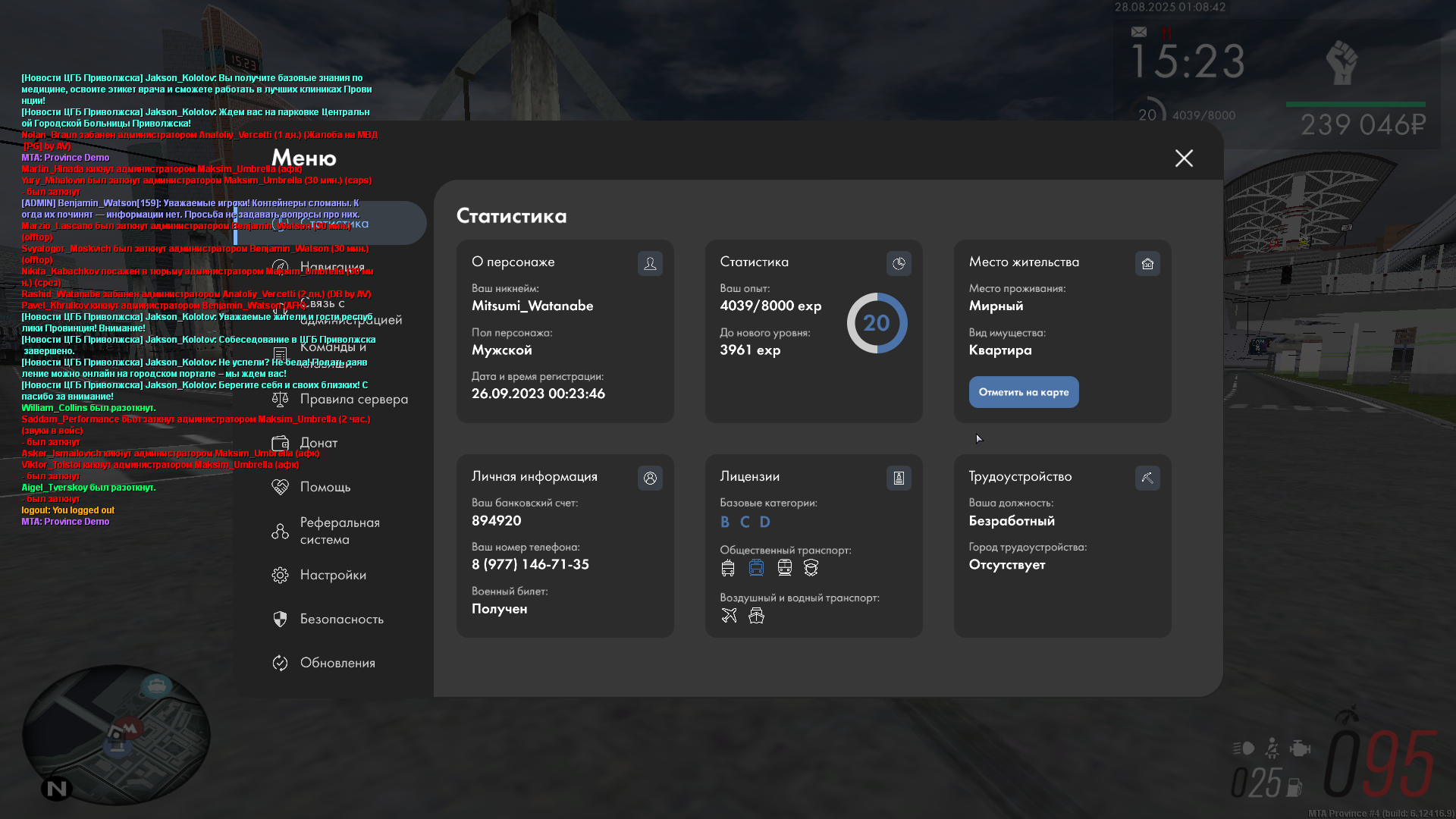
Task: Click the highlighted blue trolleybus license icon
Action: [756, 567]
